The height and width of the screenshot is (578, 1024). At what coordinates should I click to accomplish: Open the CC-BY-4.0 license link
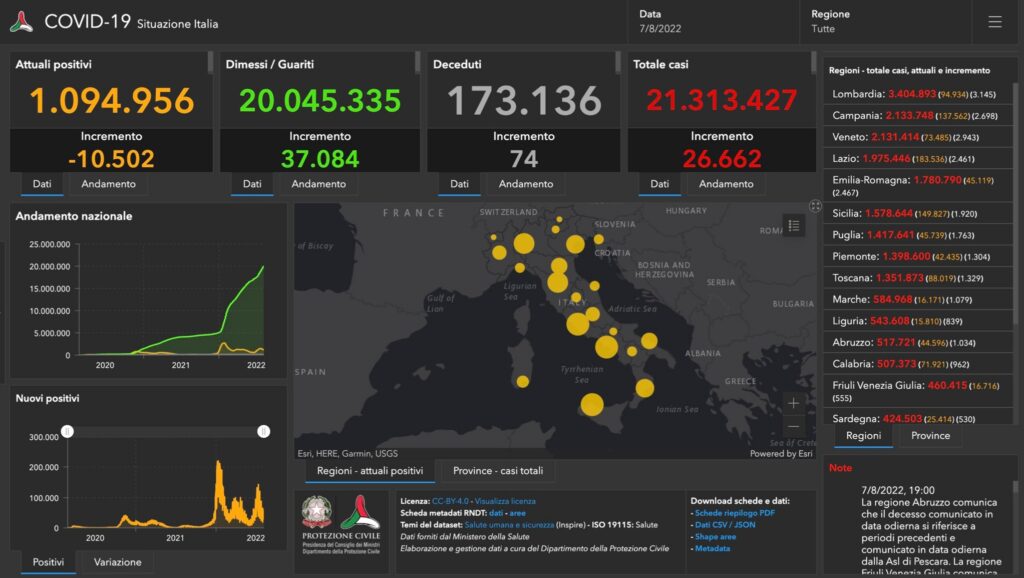tap(450, 502)
